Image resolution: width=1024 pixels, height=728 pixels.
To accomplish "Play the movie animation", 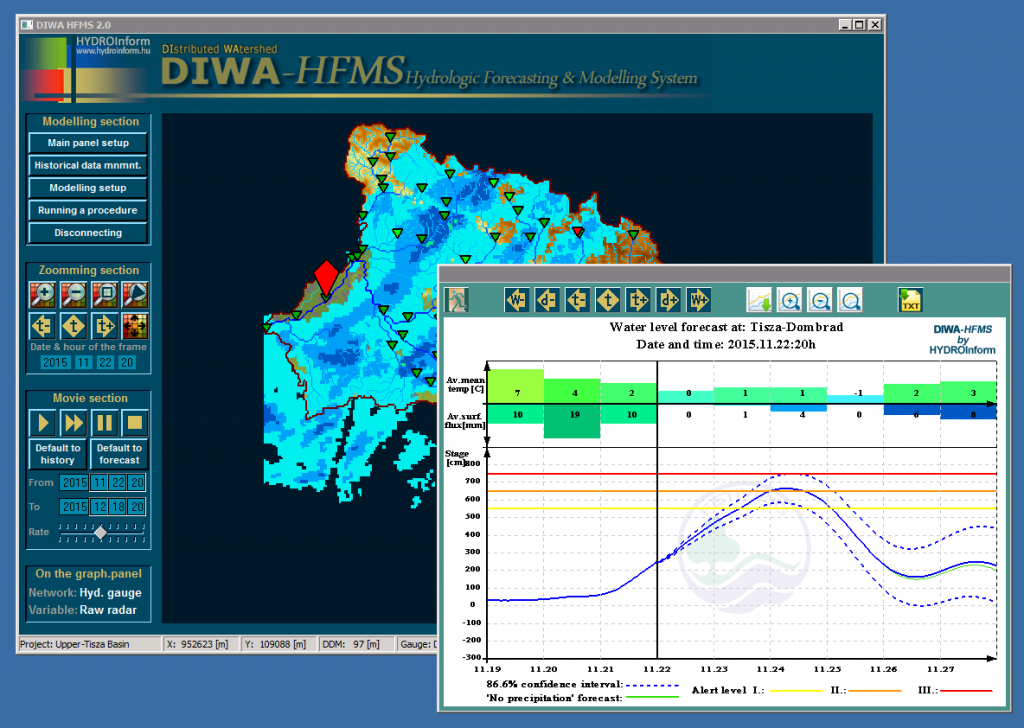I will (42, 421).
